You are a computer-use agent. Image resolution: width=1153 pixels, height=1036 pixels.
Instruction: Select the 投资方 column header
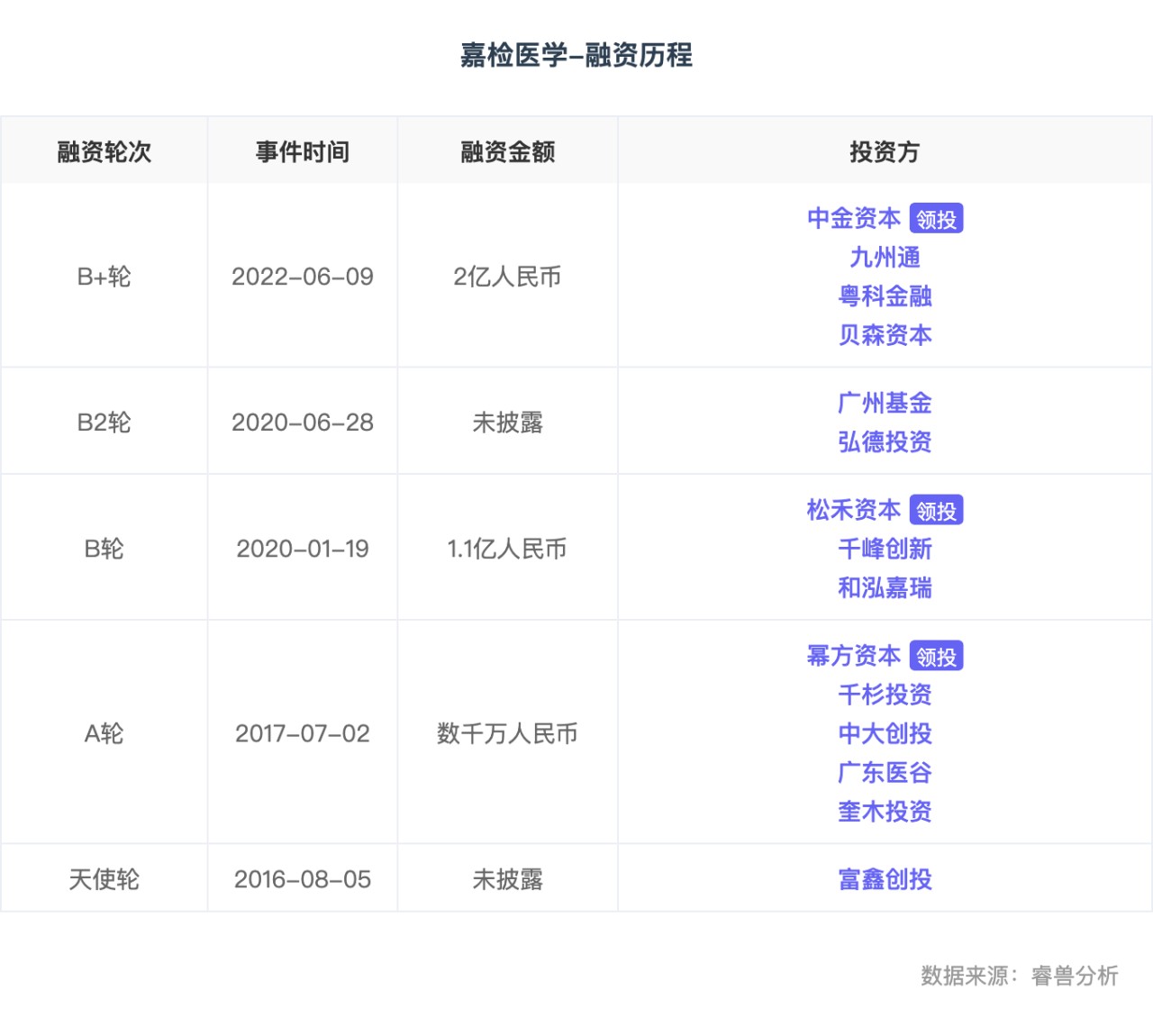click(x=885, y=151)
